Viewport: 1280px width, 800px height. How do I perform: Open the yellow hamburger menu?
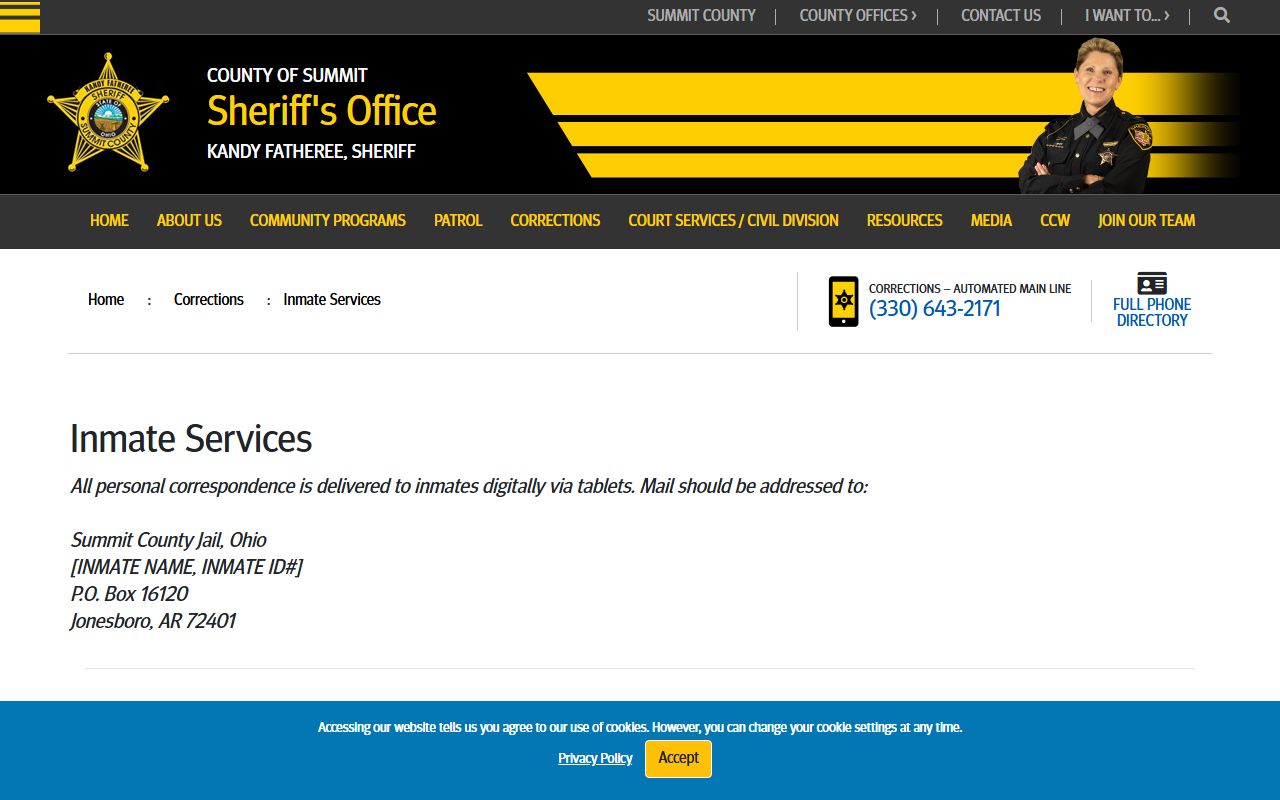click(x=20, y=16)
